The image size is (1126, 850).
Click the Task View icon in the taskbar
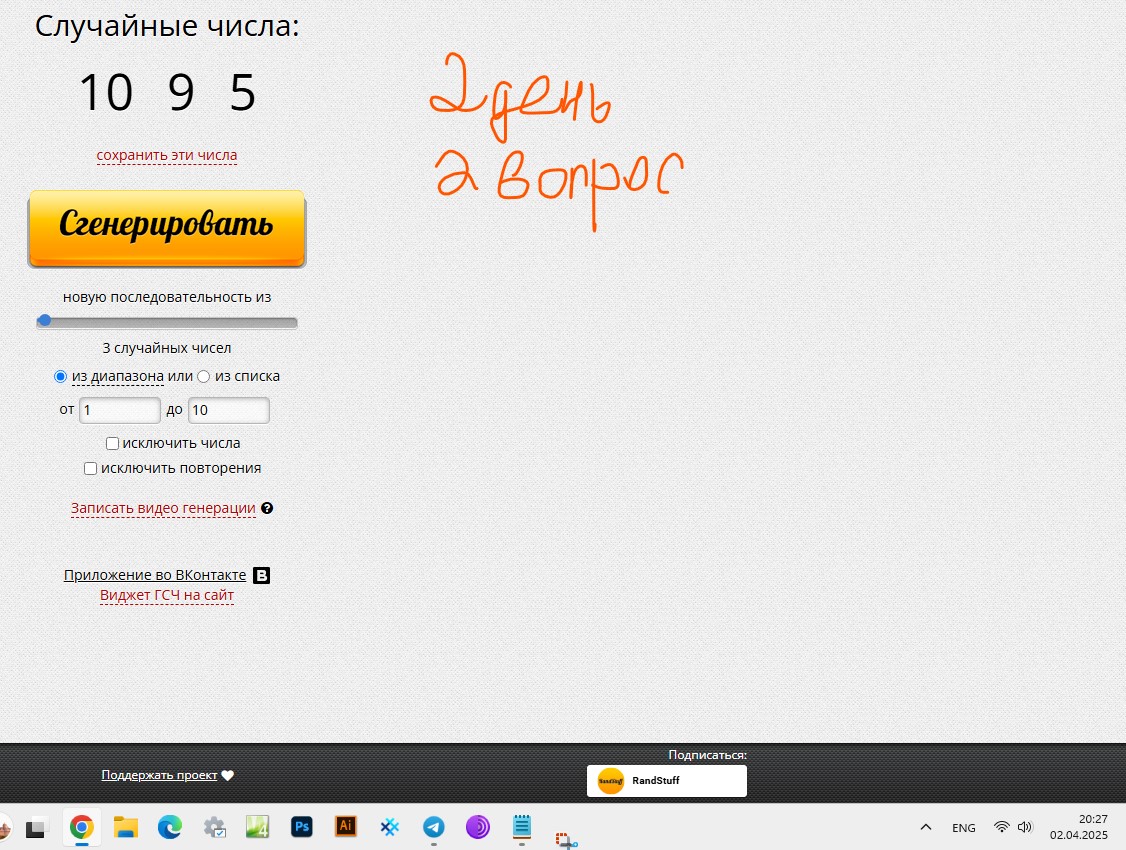(x=36, y=828)
